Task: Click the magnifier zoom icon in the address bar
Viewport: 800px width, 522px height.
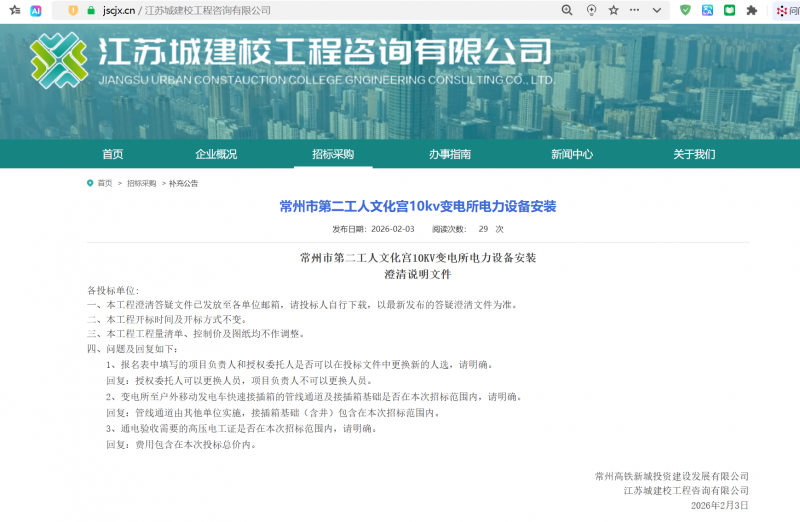Action: click(567, 10)
